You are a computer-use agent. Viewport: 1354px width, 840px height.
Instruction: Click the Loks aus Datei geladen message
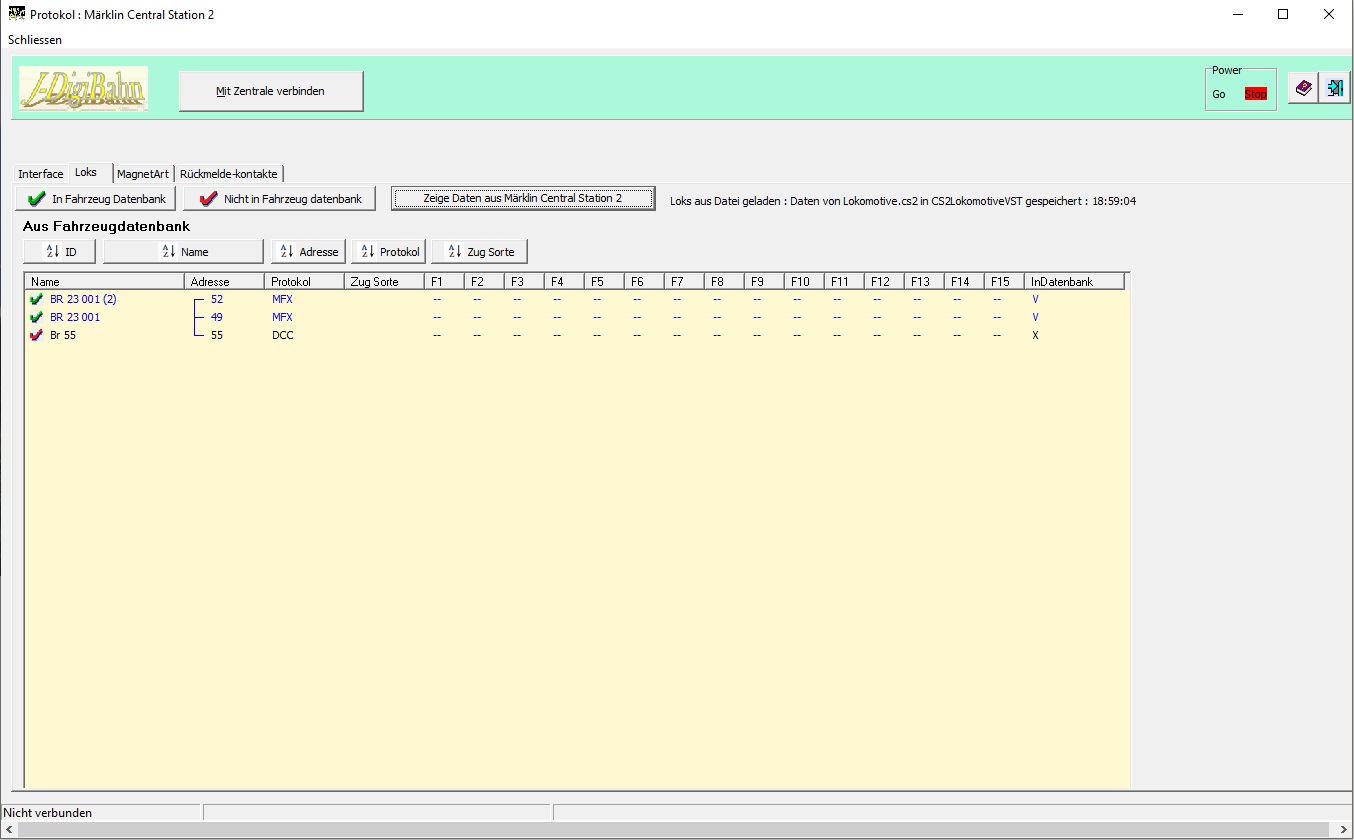point(903,201)
